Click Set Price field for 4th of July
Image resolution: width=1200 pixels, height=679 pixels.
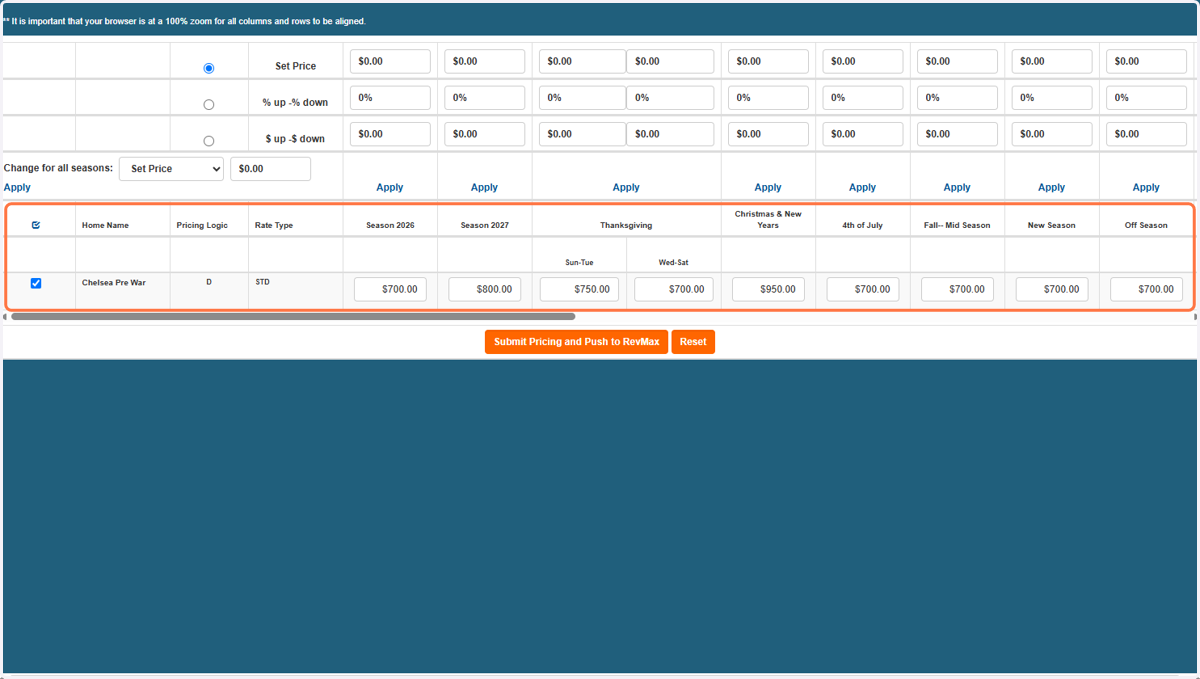pyautogui.click(x=863, y=61)
